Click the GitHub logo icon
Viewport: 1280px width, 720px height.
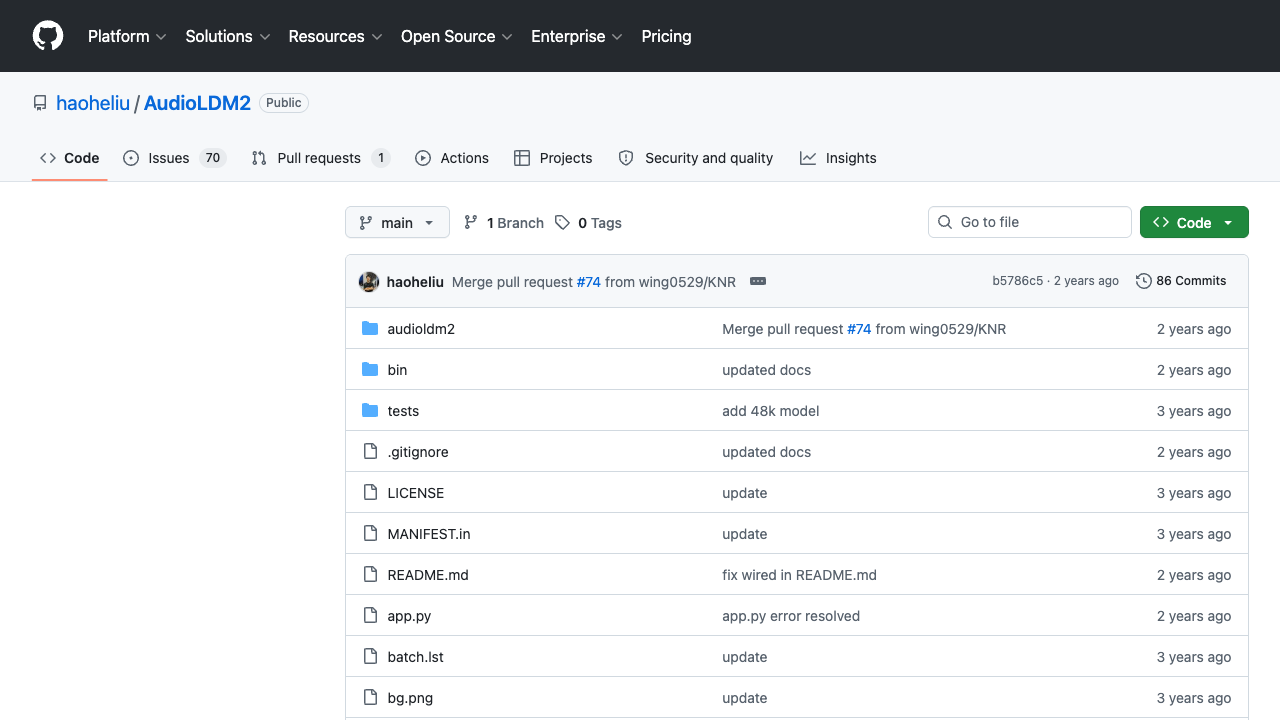tap(48, 36)
